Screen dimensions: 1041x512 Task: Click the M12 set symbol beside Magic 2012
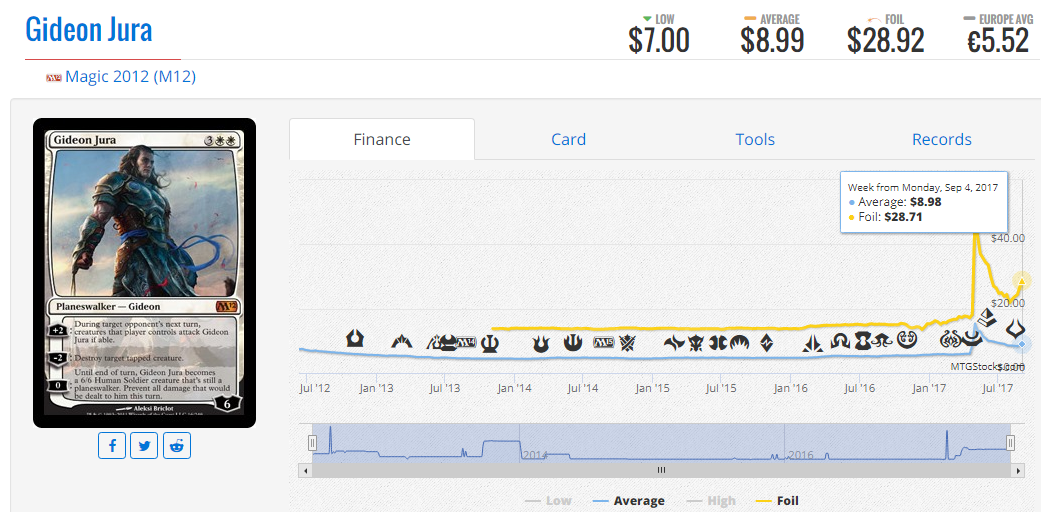coord(54,78)
